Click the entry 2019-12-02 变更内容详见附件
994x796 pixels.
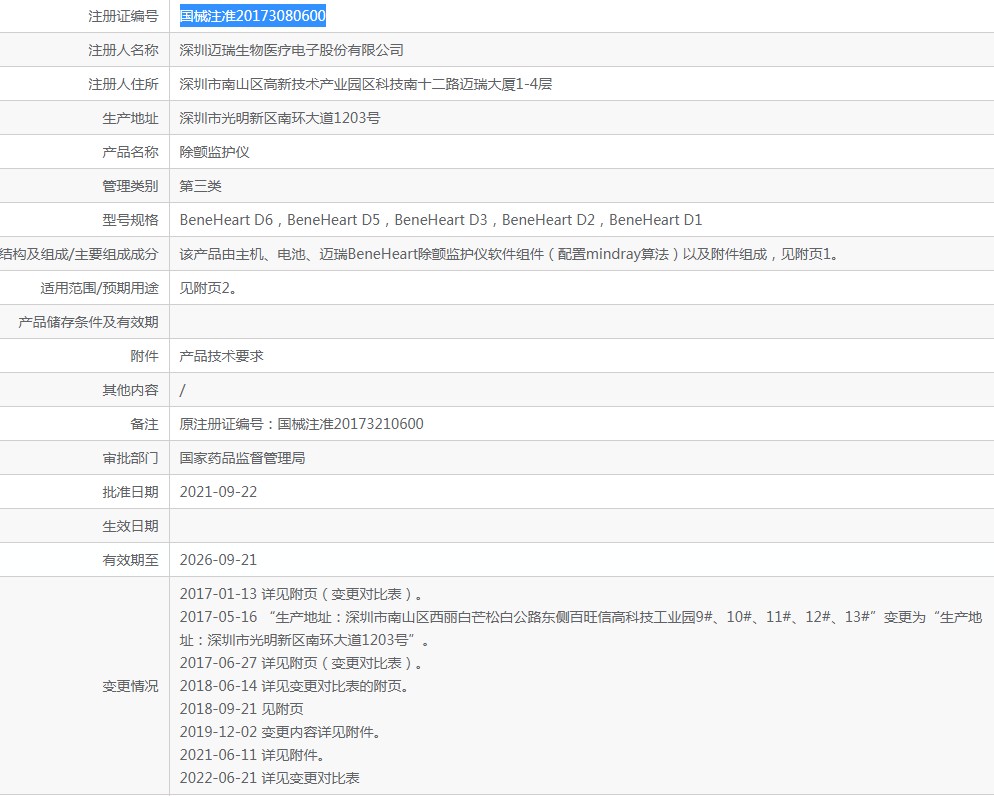coord(281,733)
